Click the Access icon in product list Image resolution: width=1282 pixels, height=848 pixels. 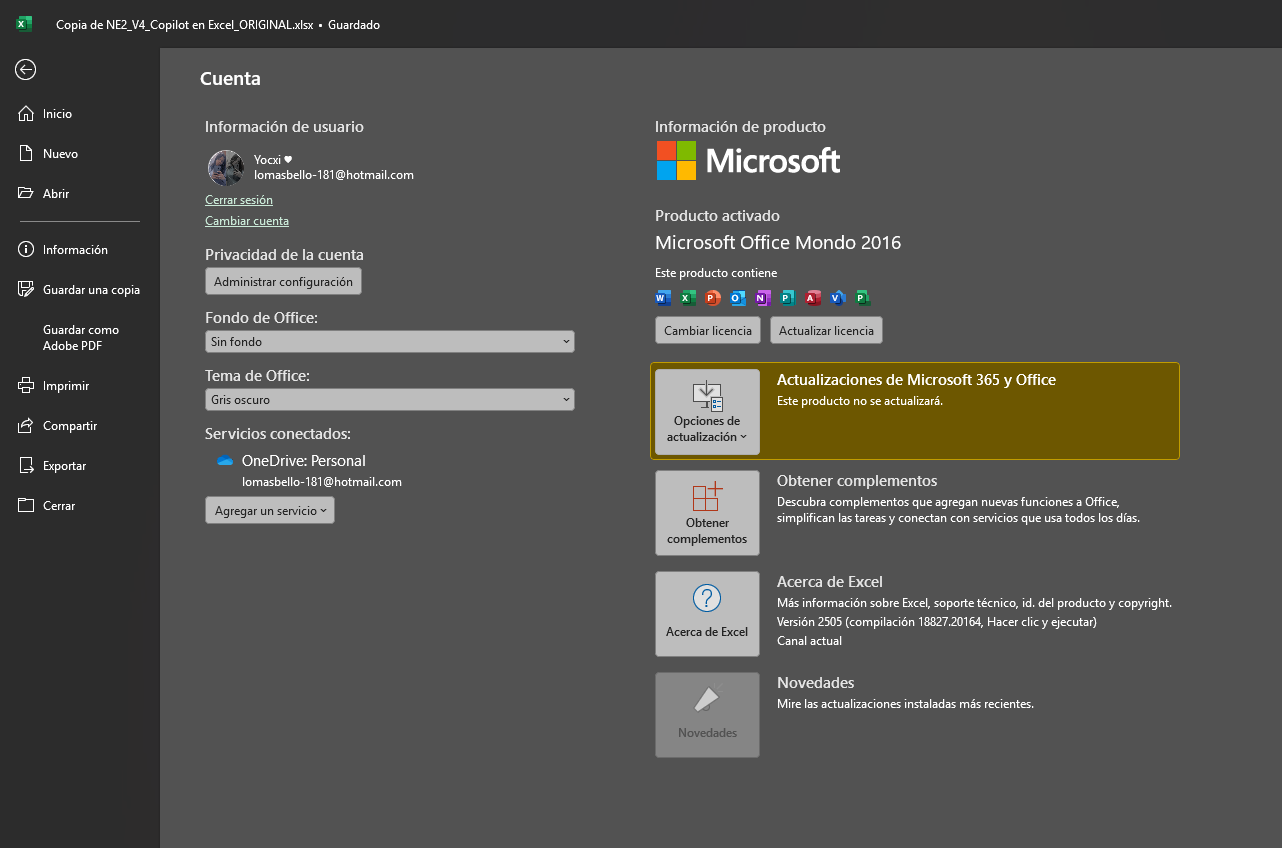pyautogui.click(x=813, y=298)
